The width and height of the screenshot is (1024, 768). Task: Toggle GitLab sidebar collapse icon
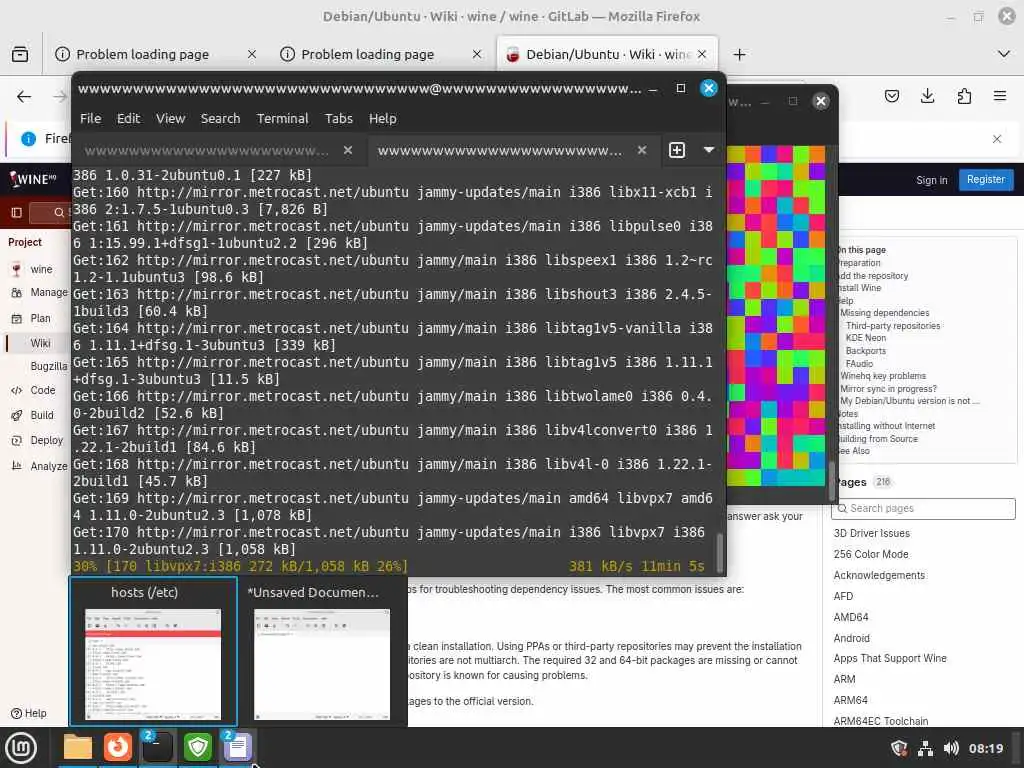(x=17, y=212)
